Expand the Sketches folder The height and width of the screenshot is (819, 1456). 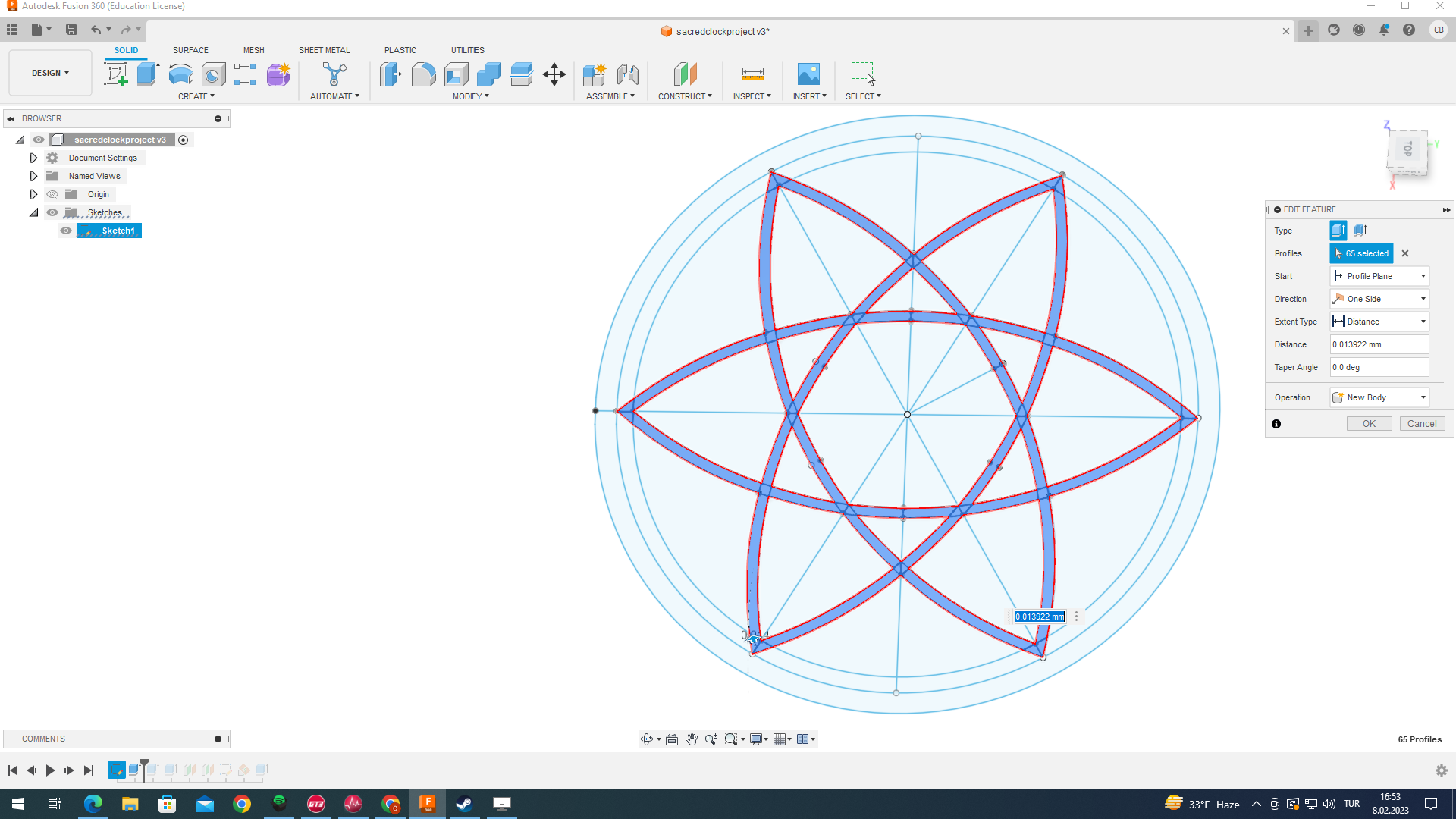(x=34, y=212)
